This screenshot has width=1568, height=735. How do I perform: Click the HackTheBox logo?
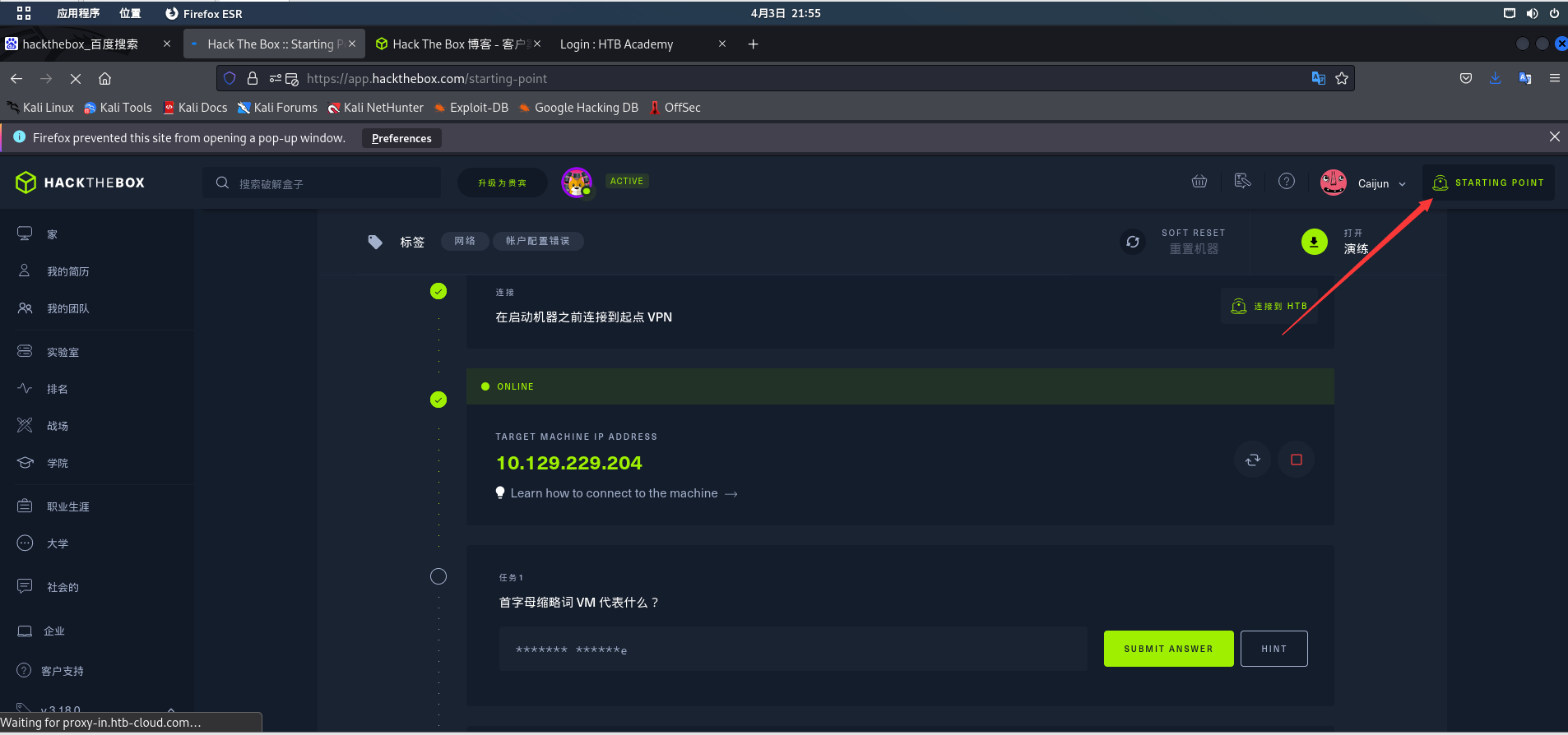pyautogui.click(x=80, y=183)
